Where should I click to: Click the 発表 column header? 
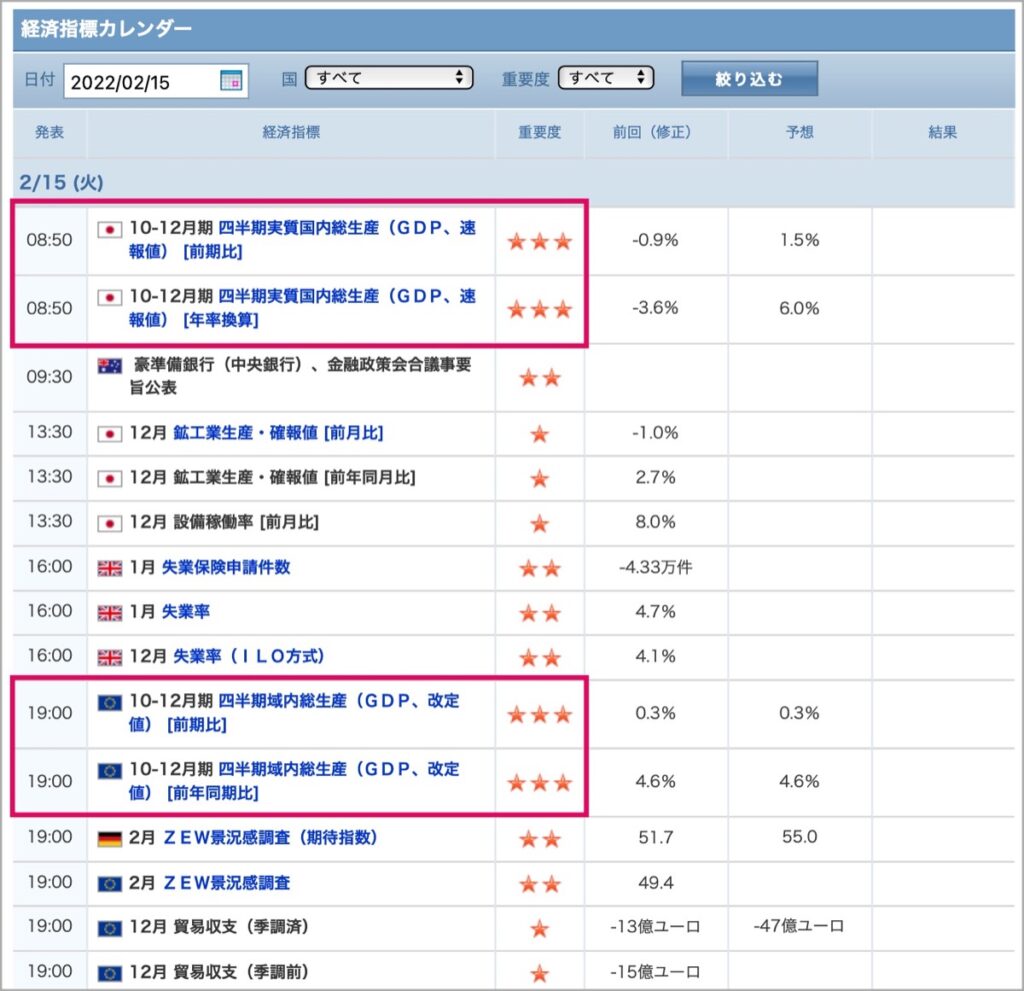pyautogui.click(x=50, y=133)
